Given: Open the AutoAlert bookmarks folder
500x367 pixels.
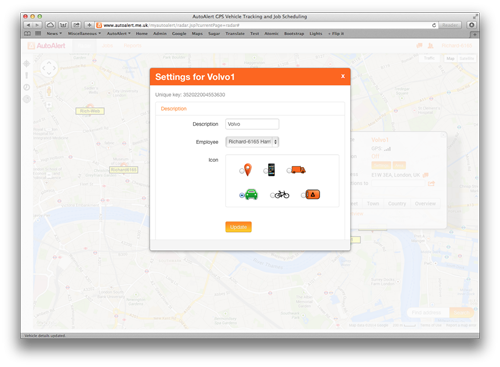Looking at the screenshot, I should pos(119,34).
